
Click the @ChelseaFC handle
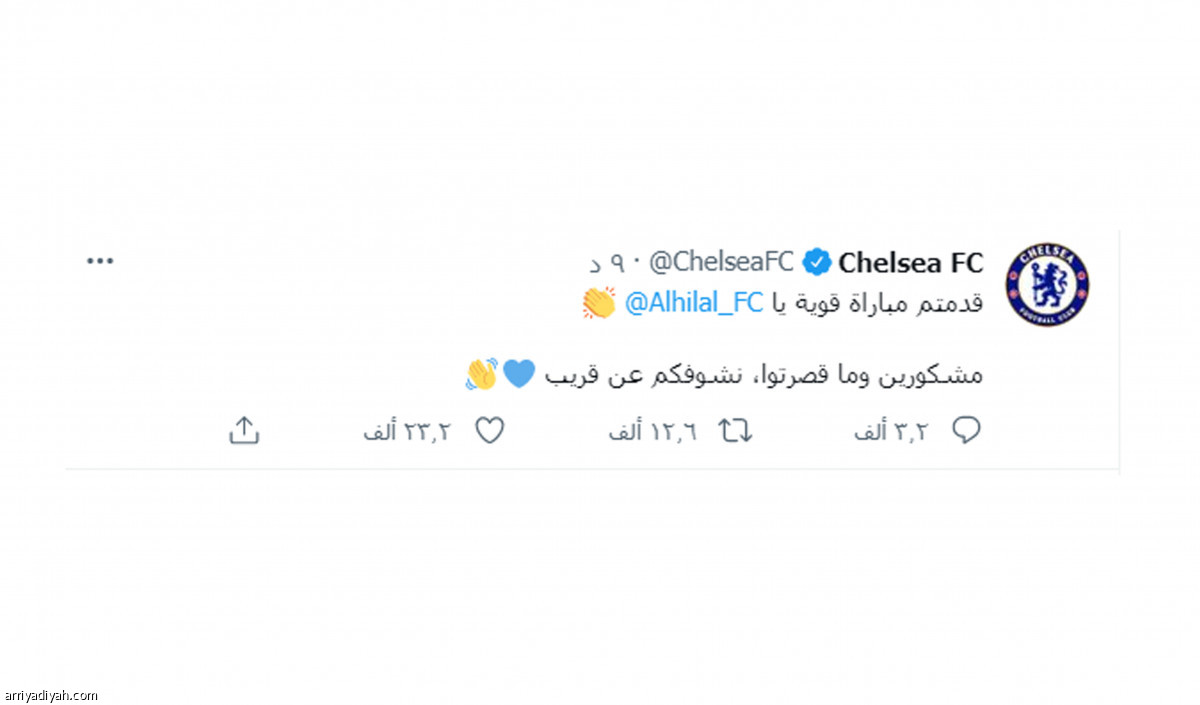[x=721, y=262]
